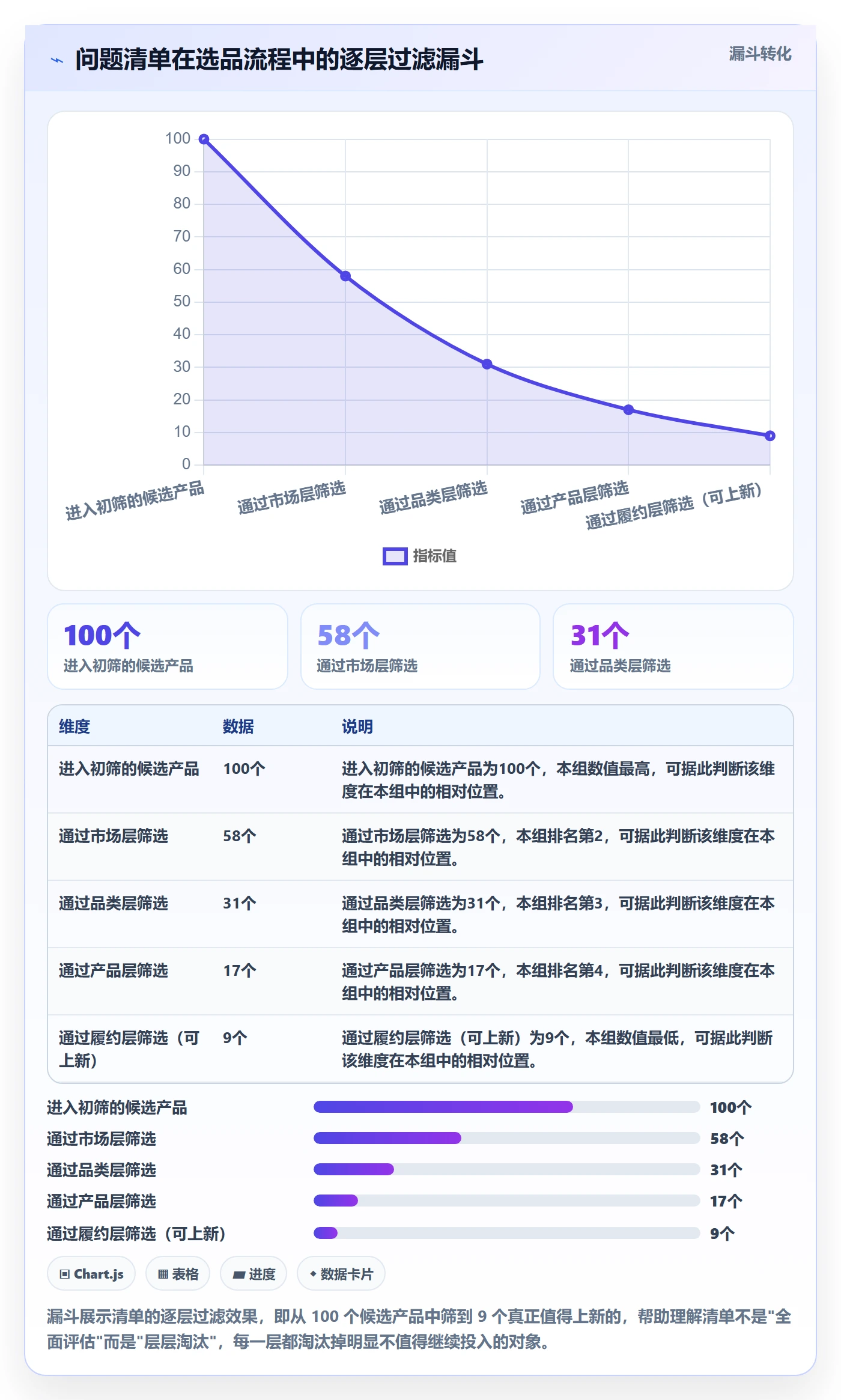Click table cell 进入初筛的候选产品
Image resolution: width=841 pixels, height=1400 pixels.
tap(129, 768)
